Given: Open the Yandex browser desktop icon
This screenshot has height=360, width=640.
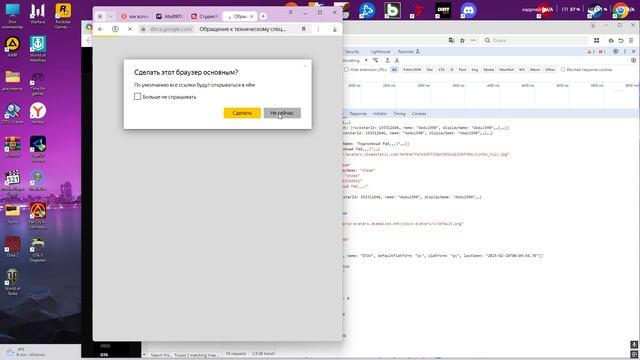Looking at the screenshot, I should [x=38, y=113].
